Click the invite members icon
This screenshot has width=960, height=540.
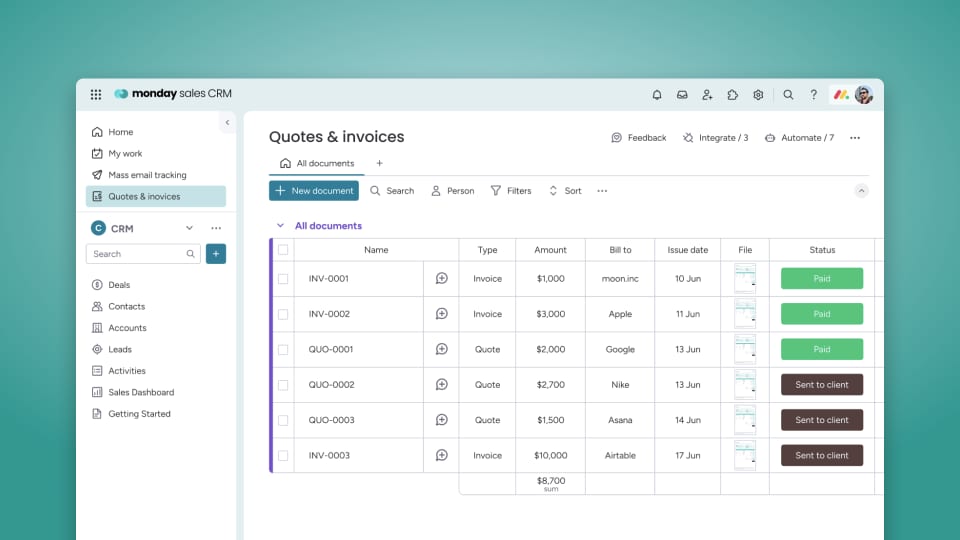(x=707, y=95)
